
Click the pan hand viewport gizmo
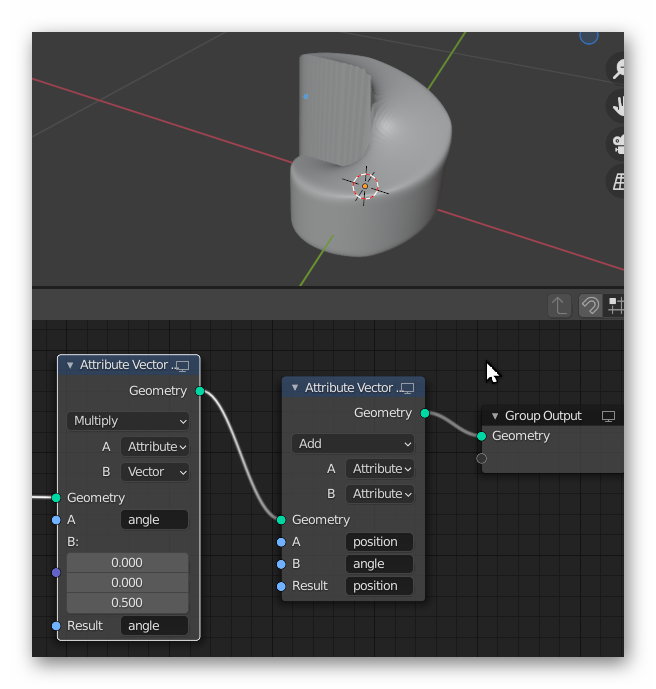click(x=616, y=106)
